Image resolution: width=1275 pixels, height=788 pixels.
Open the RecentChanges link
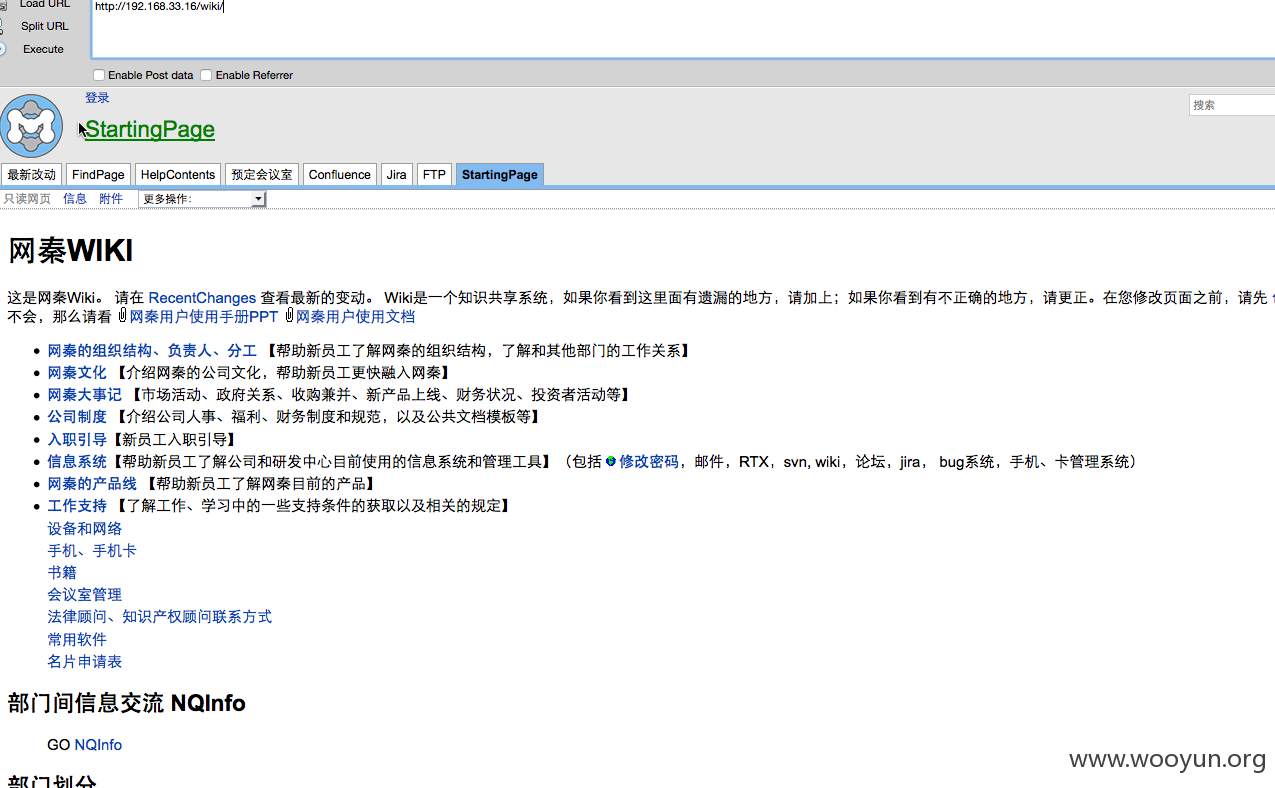[x=202, y=297]
